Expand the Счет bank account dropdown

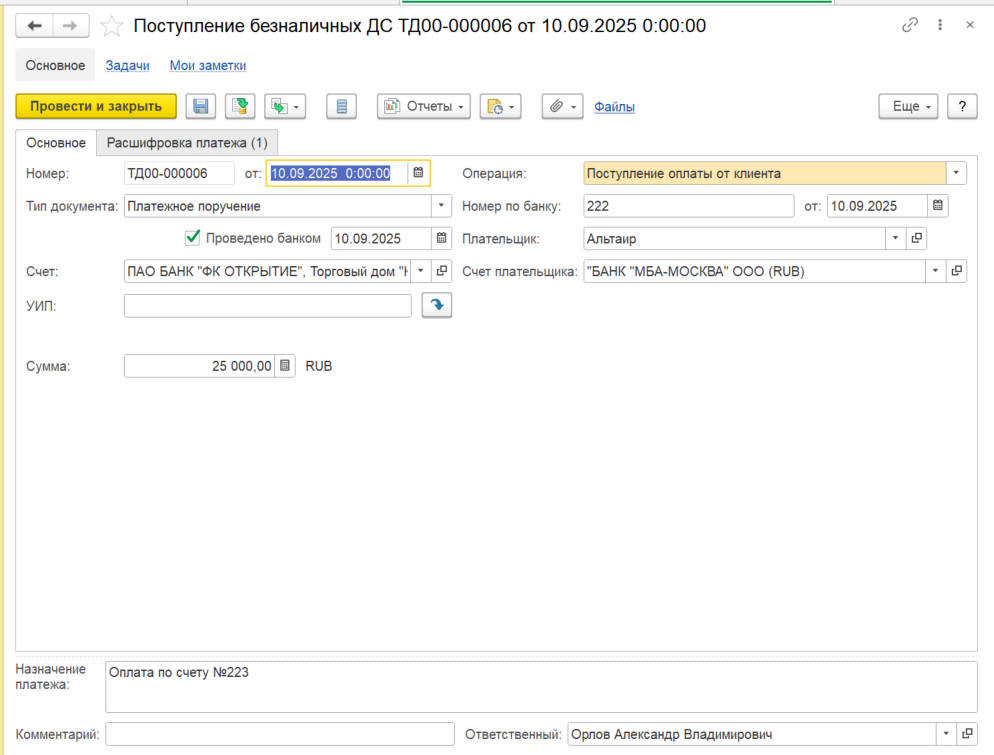(x=420, y=271)
